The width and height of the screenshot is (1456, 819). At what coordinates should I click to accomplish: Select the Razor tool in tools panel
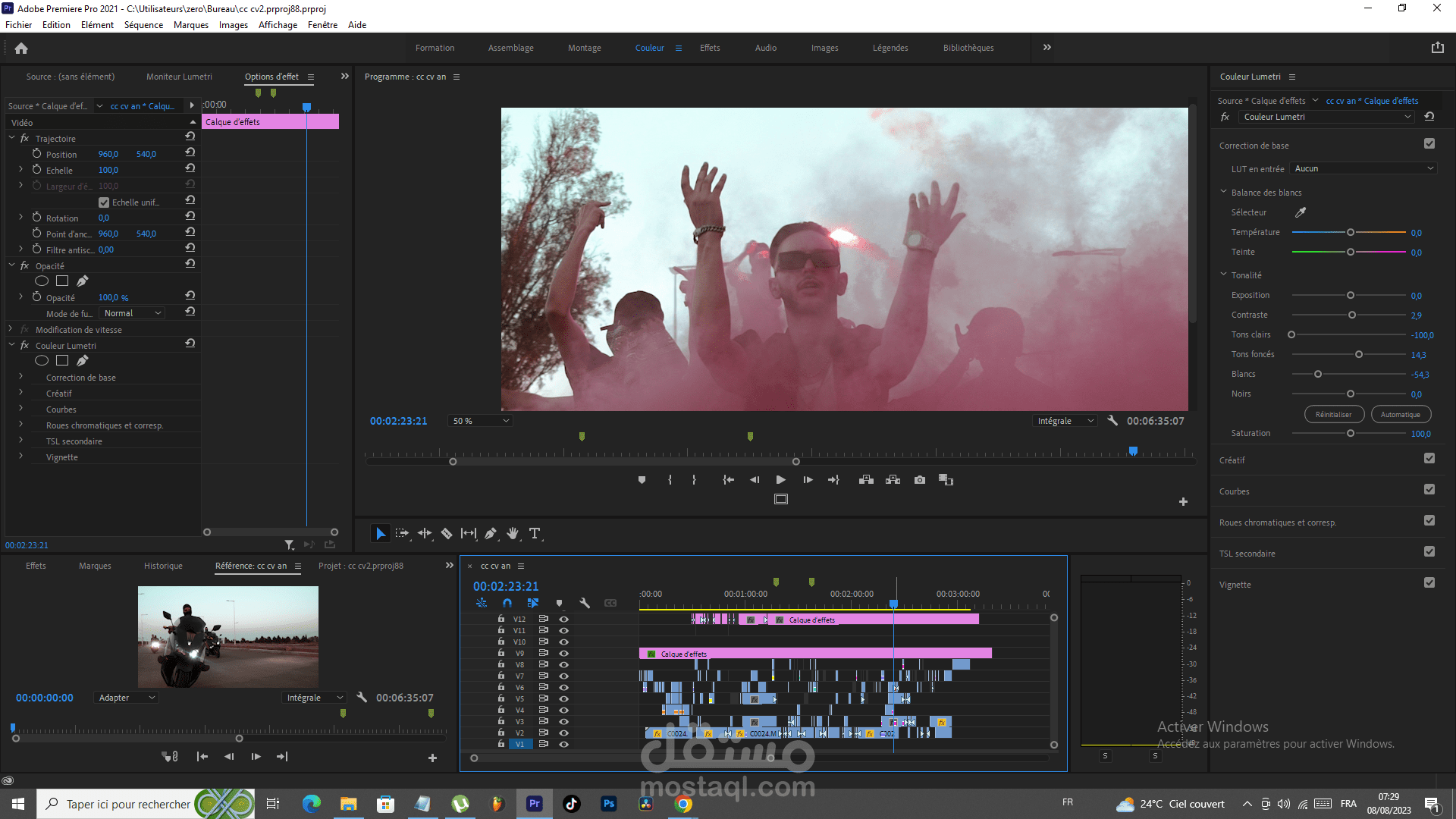447,534
